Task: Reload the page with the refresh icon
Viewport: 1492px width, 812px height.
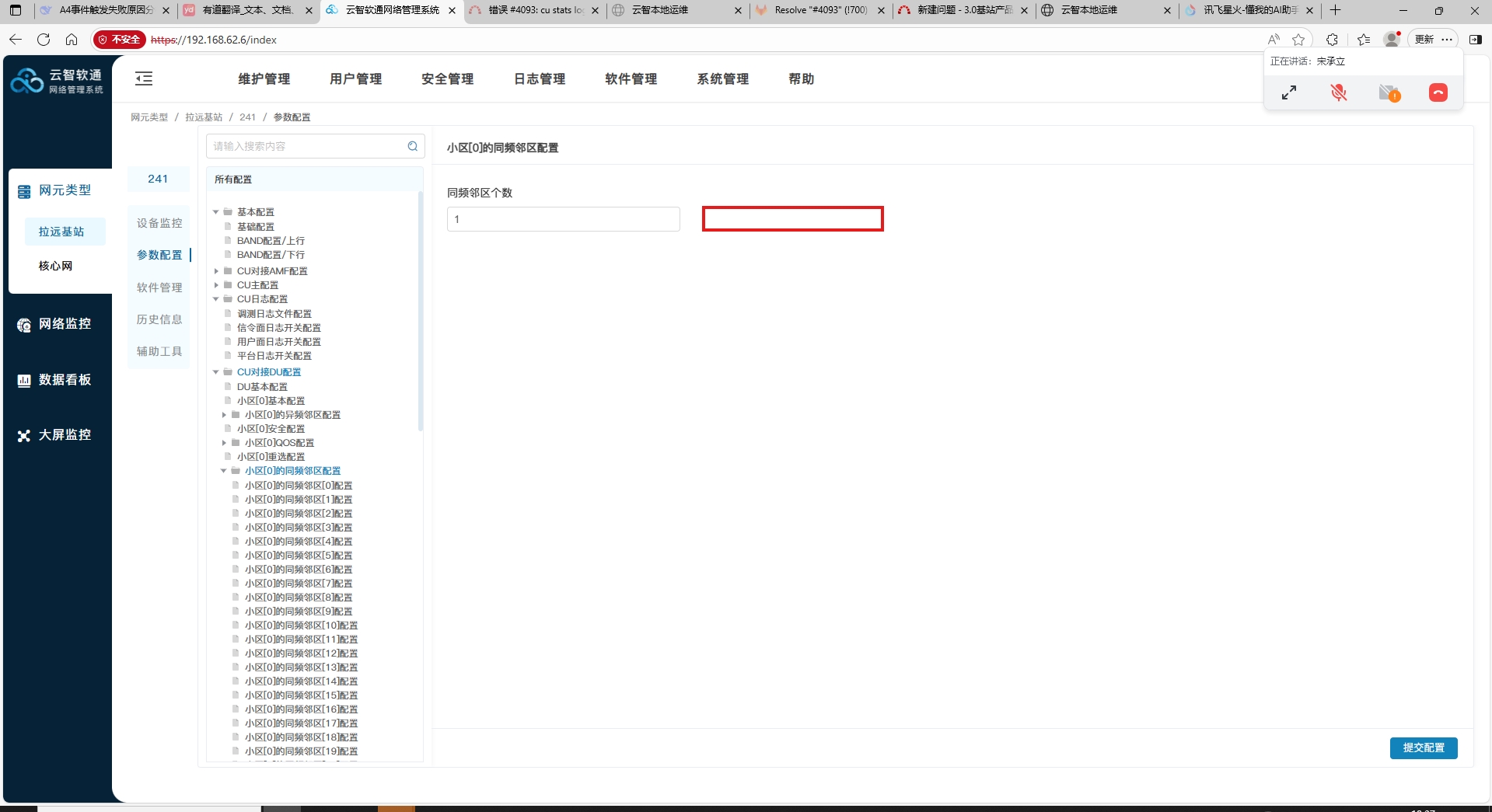Action: click(44, 40)
